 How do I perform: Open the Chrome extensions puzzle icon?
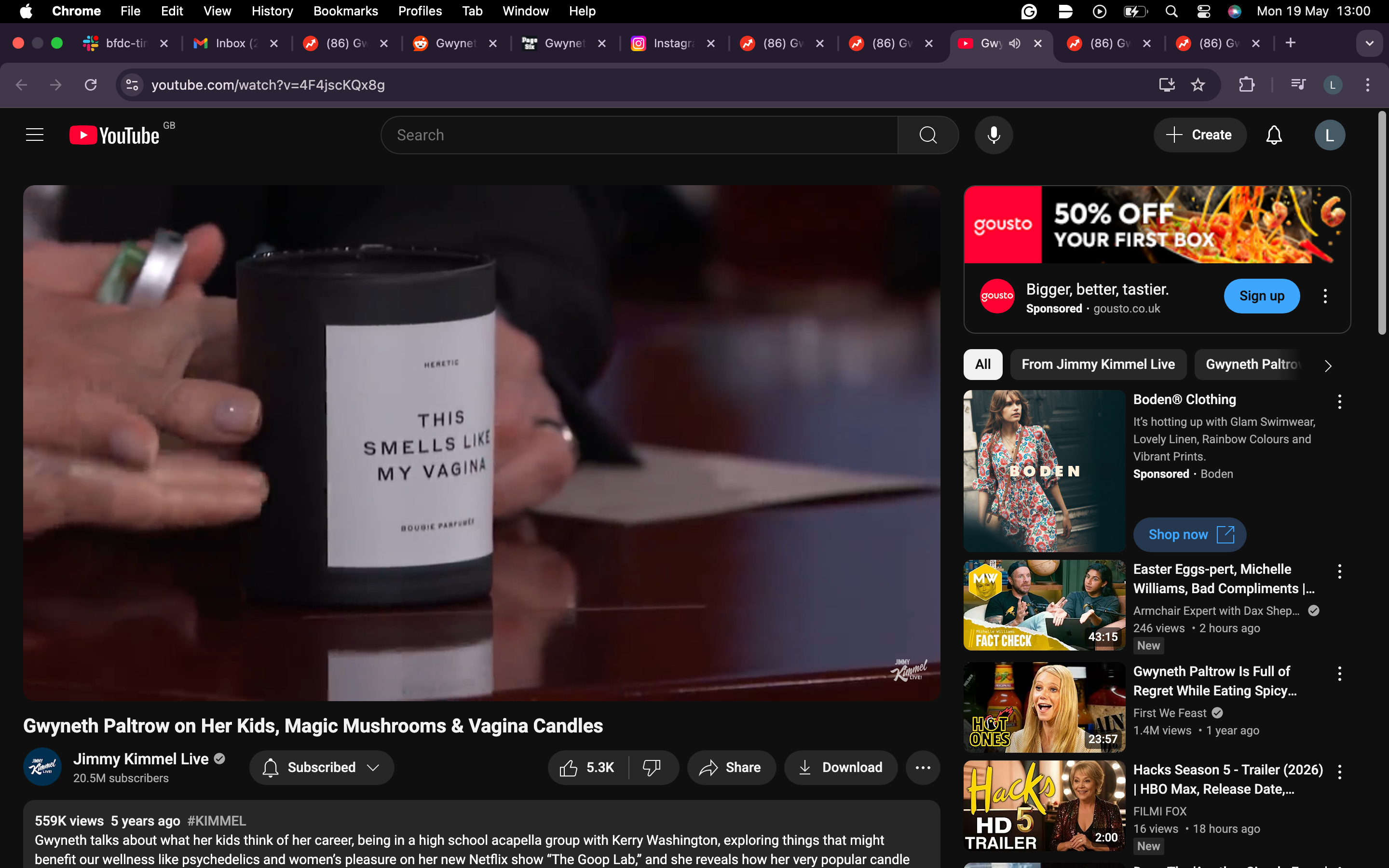pyautogui.click(x=1247, y=84)
